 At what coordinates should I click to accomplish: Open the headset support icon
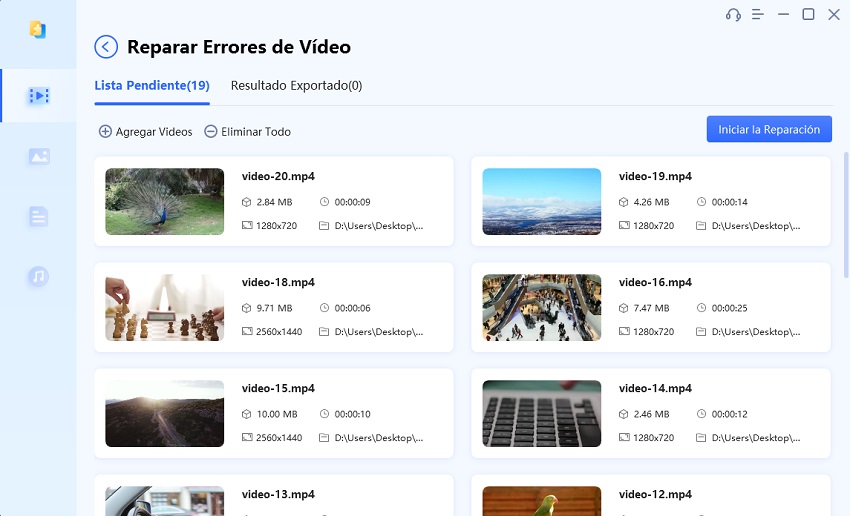click(x=733, y=15)
